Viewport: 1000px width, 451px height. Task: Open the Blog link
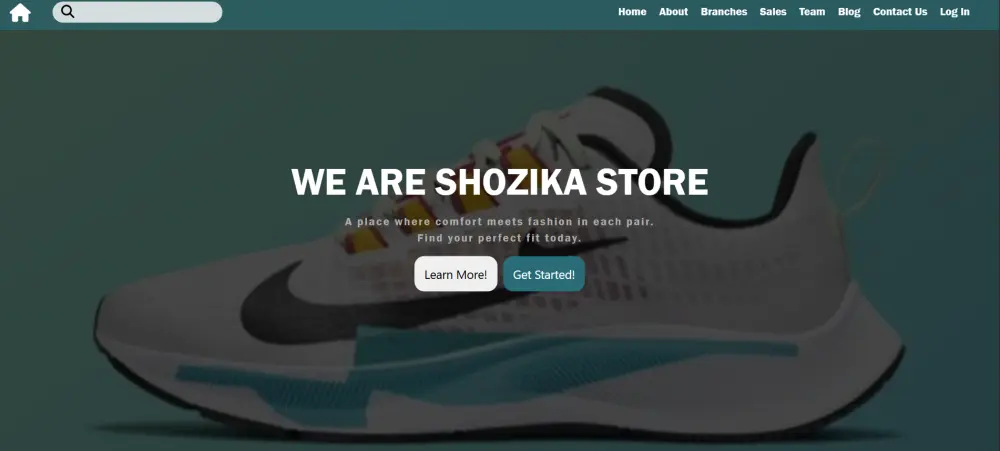(x=849, y=12)
